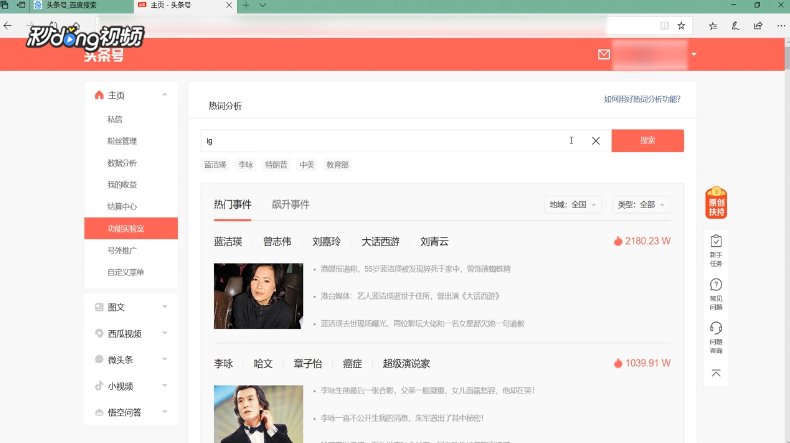
Task: Select the 特朗普 suggested keyword tag
Action: (276, 165)
